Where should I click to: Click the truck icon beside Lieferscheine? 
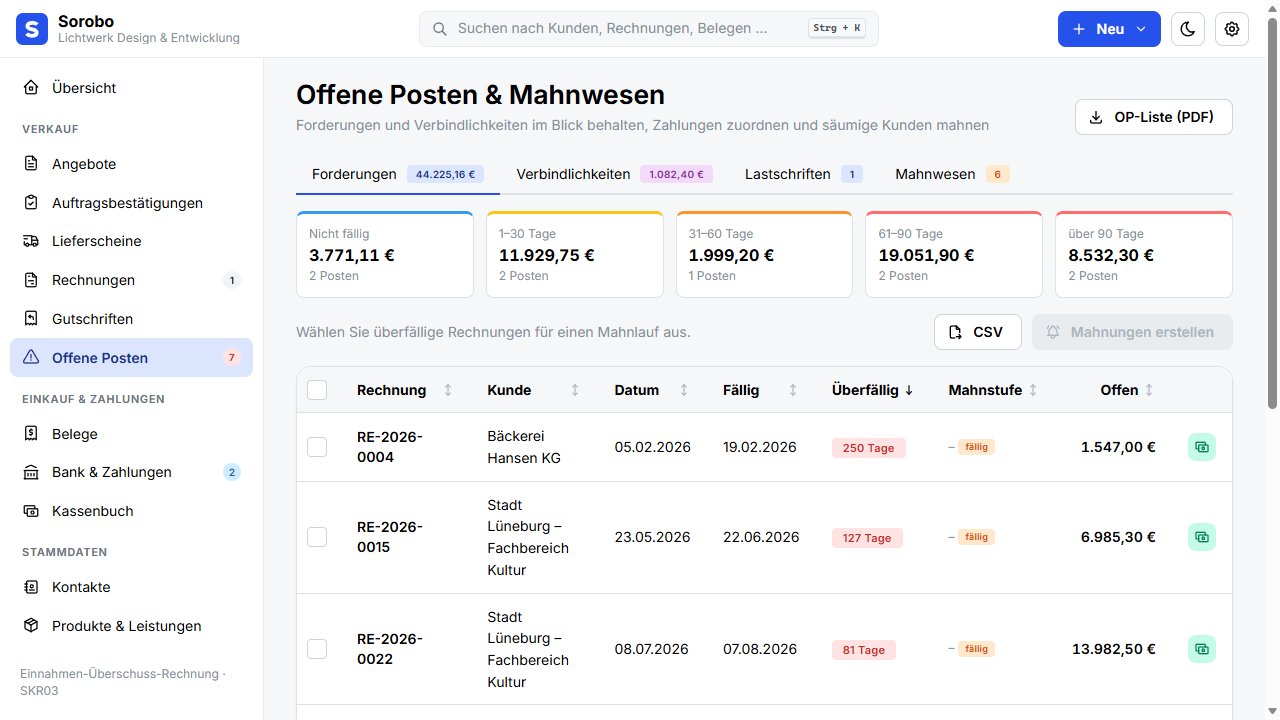pos(31,241)
